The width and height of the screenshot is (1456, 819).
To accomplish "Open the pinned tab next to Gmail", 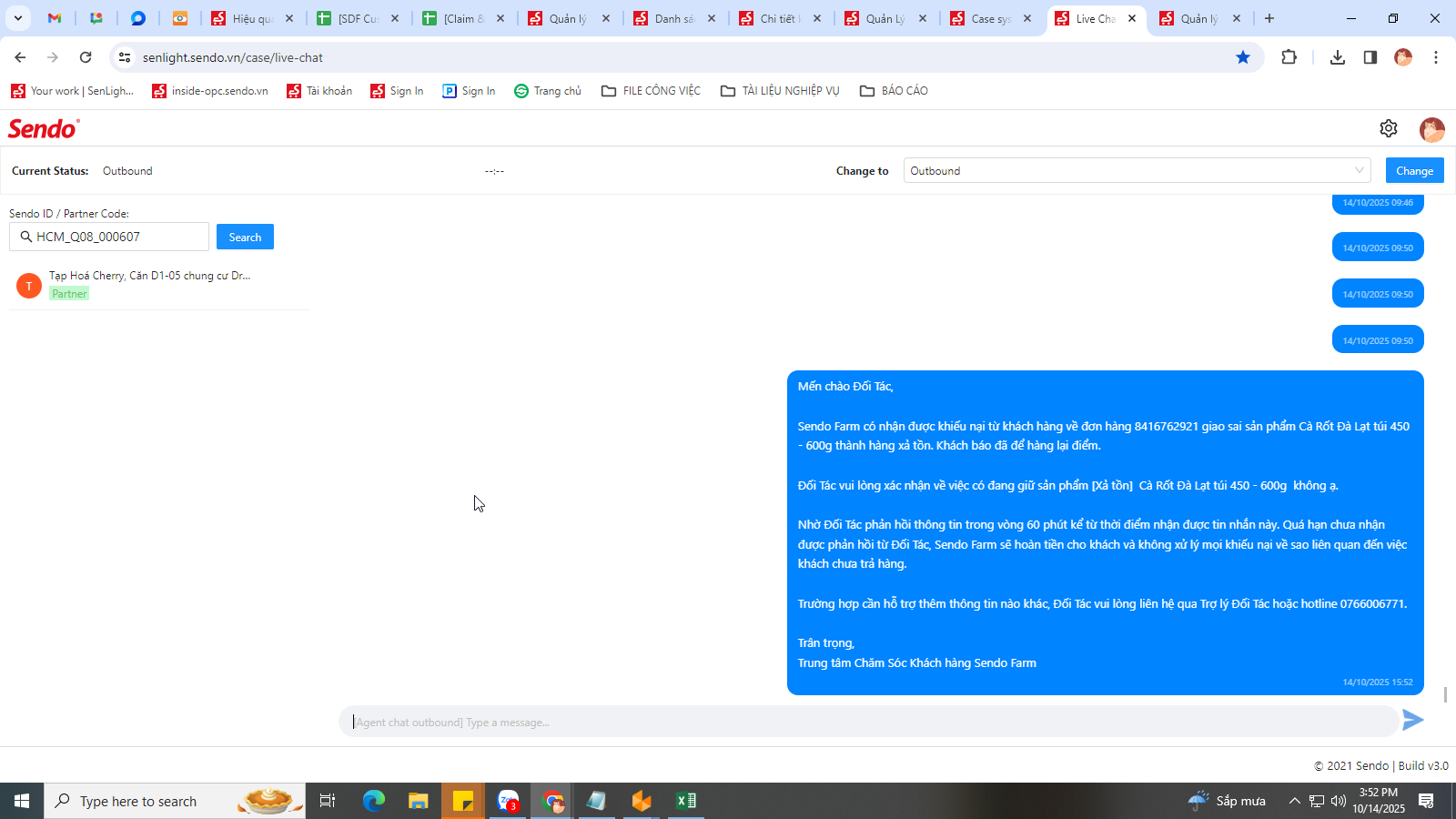I will (96, 18).
